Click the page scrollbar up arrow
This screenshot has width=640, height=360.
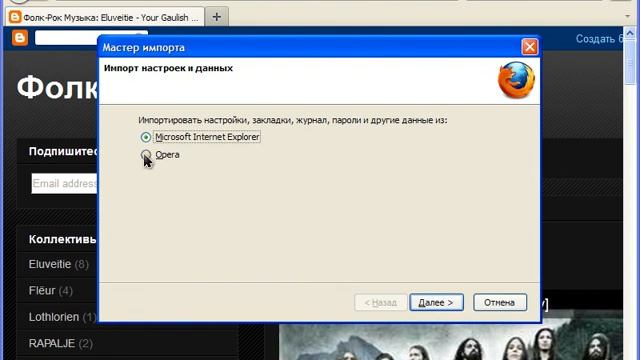630,33
